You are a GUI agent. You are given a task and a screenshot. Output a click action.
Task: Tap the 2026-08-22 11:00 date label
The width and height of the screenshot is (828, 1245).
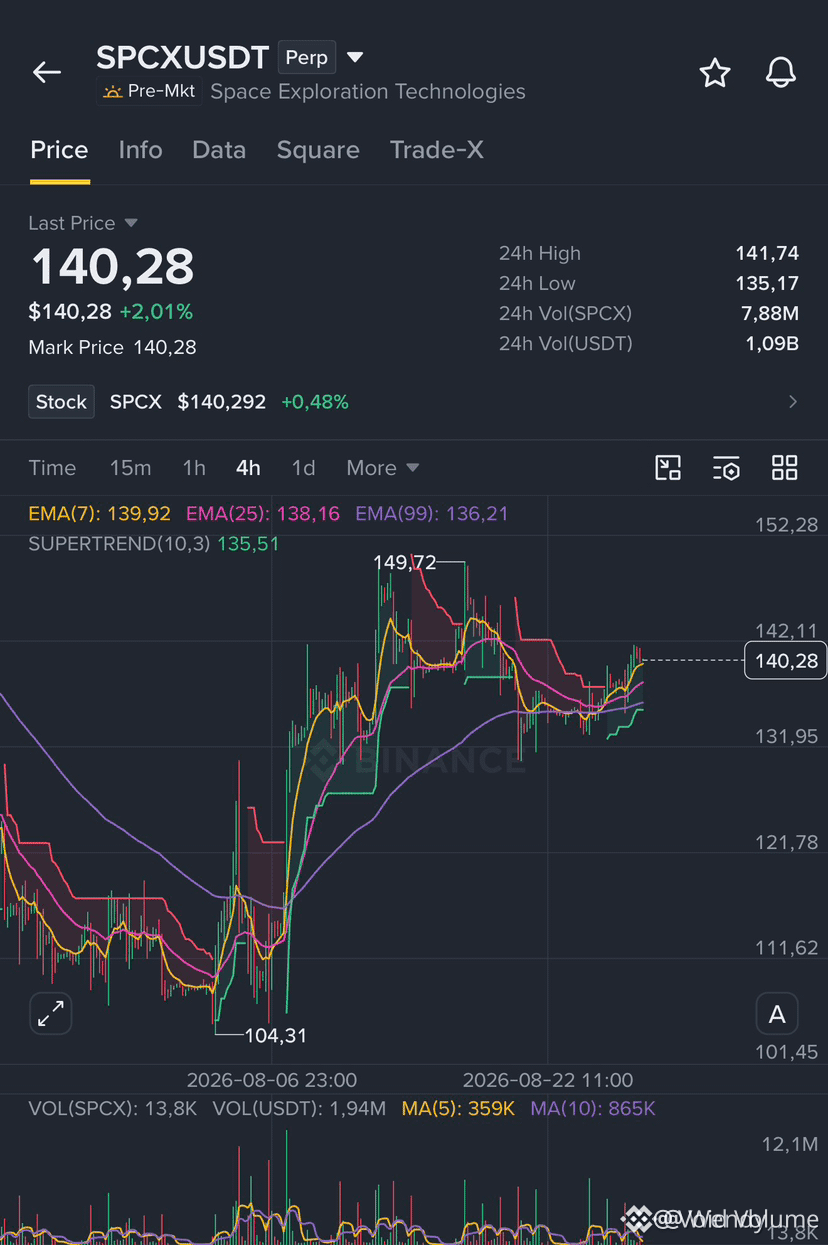548,1080
